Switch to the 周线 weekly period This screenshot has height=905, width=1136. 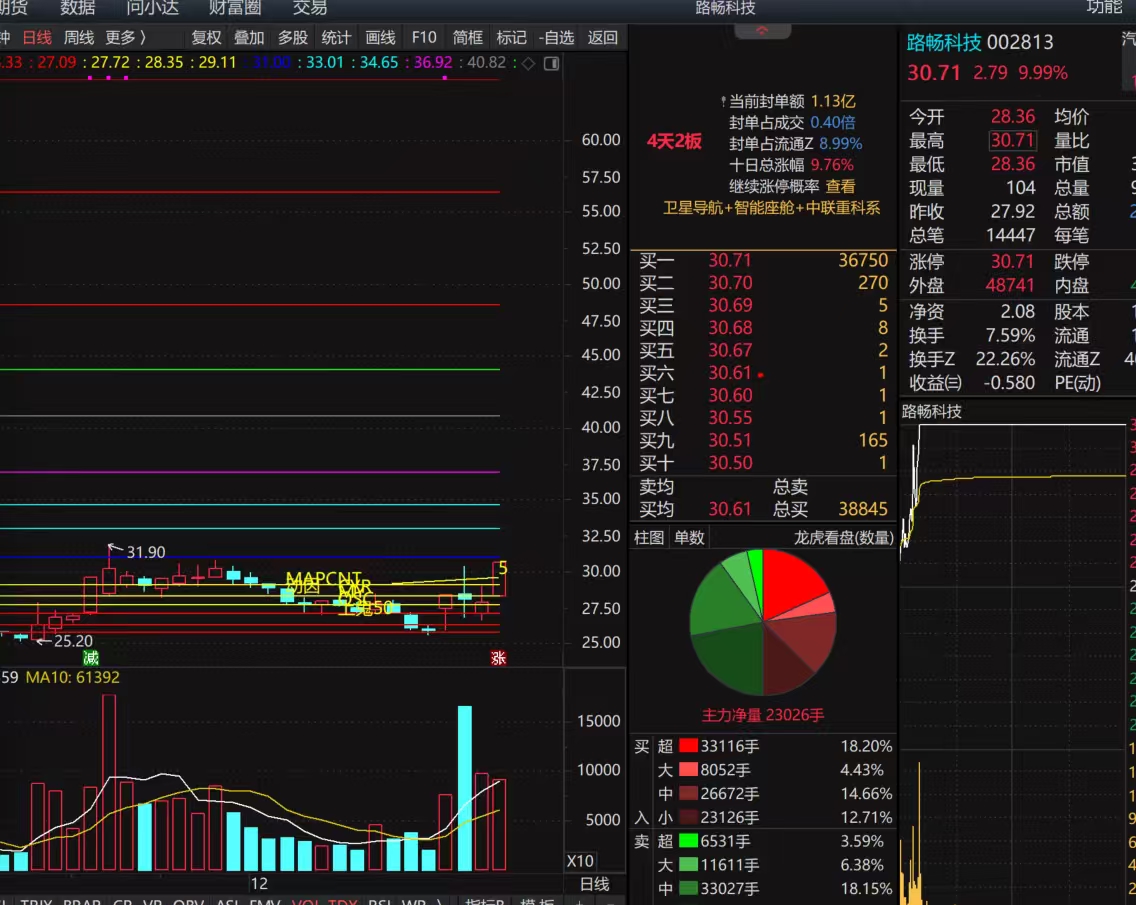point(79,38)
